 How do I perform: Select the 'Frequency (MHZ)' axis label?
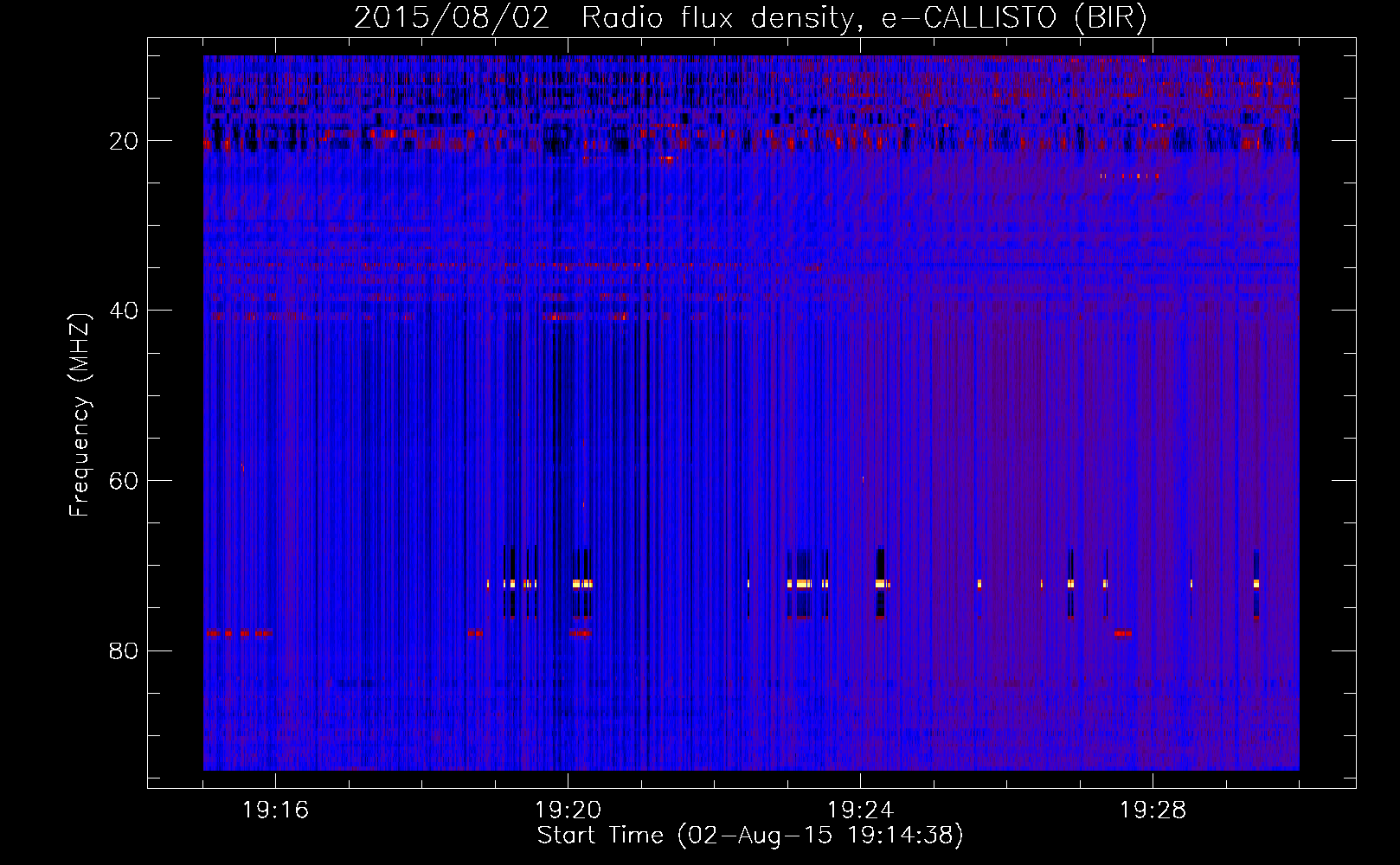(80, 415)
